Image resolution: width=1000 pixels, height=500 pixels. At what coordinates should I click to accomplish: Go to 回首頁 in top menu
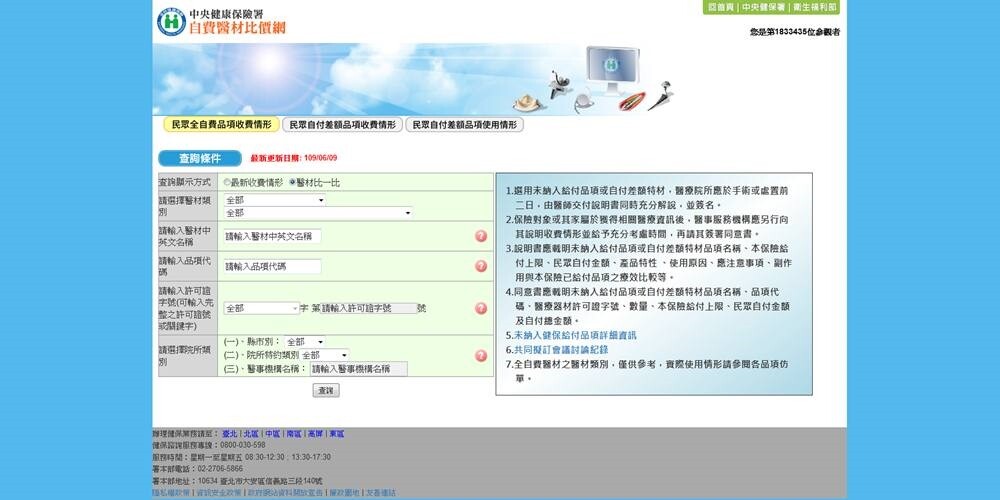click(x=721, y=7)
